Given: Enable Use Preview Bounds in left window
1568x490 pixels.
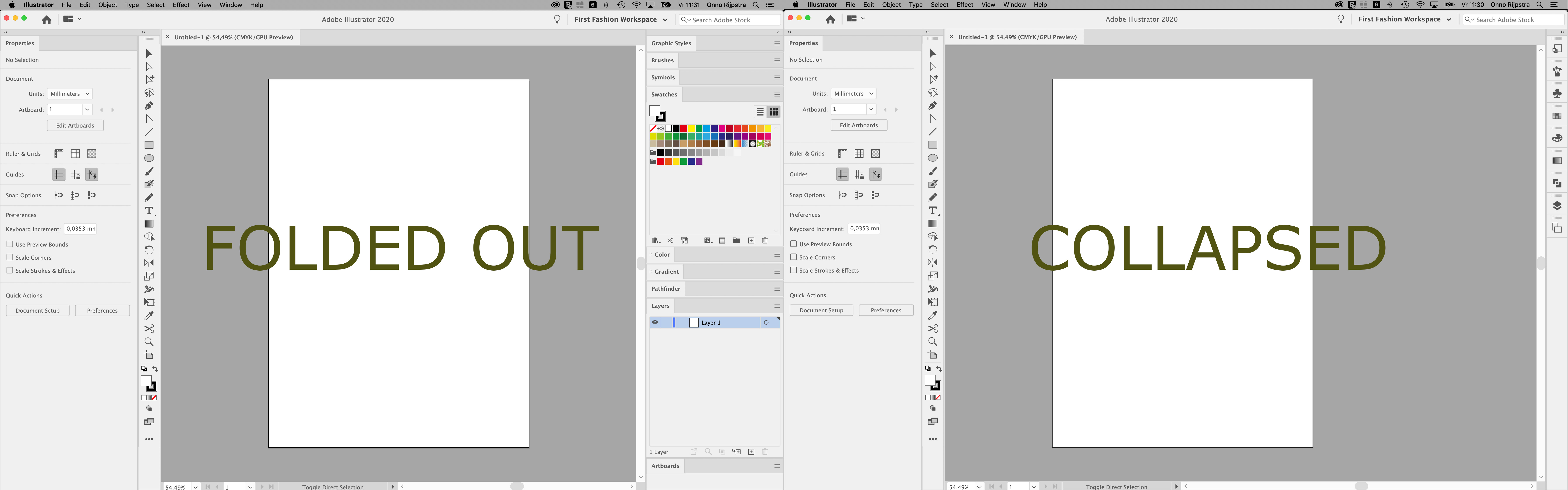Looking at the screenshot, I should point(10,244).
